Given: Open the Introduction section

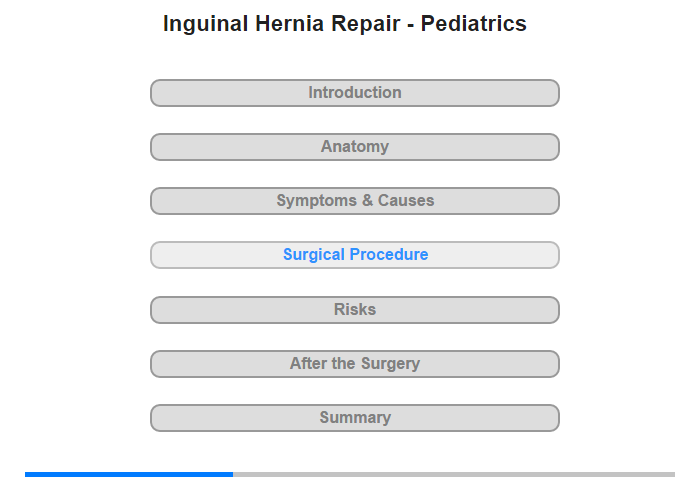Looking at the screenshot, I should 354,93.
